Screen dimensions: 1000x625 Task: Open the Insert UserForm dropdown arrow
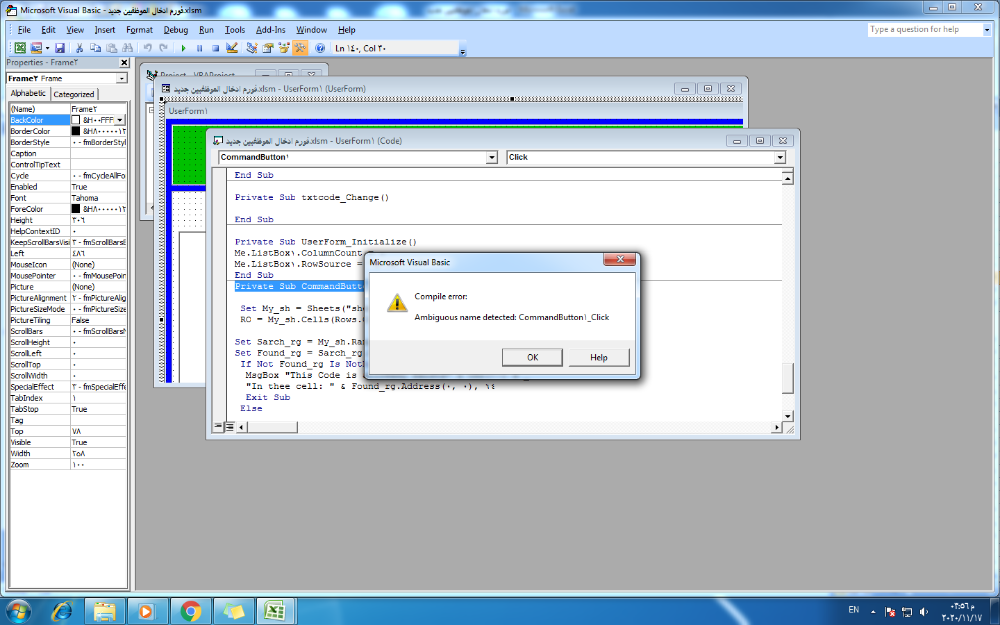pyautogui.click(x=47, y=48)
